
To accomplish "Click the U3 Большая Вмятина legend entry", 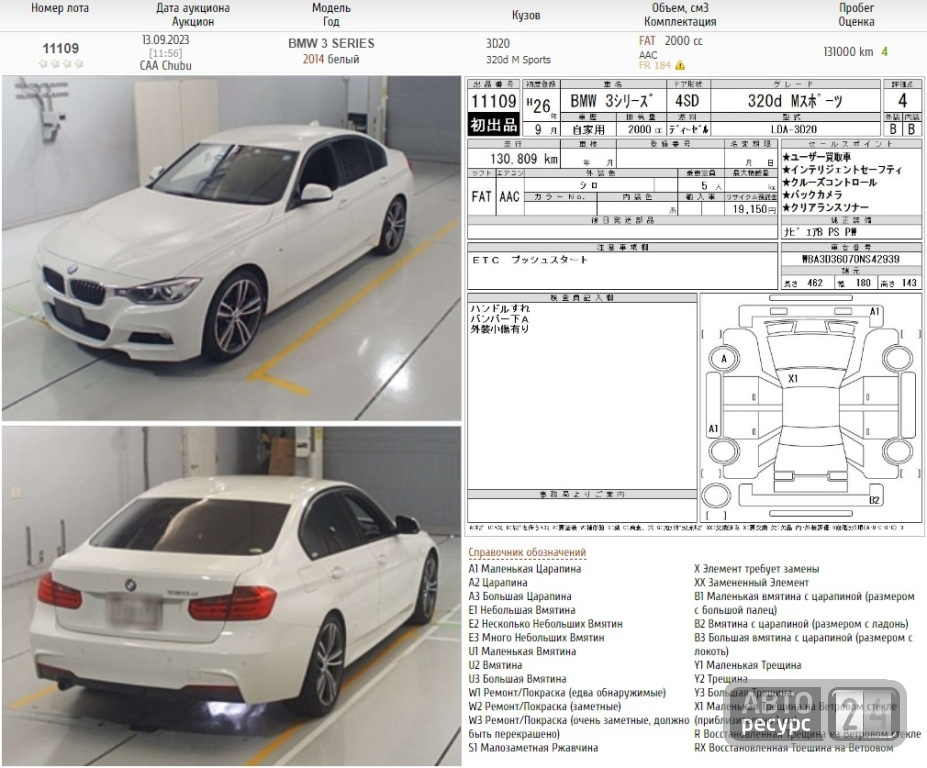I will pos(517,679).
